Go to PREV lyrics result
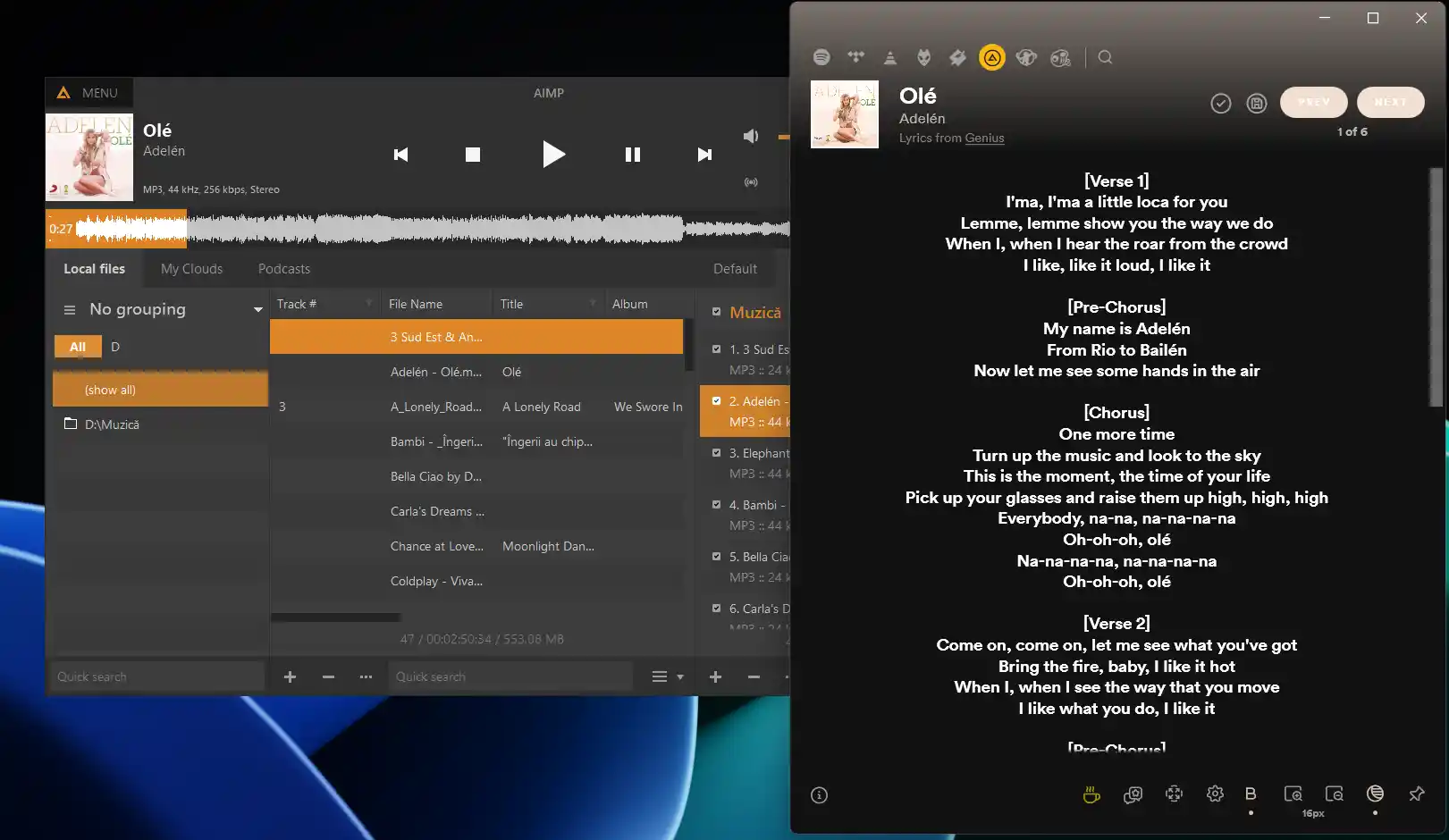Viewport: 1449px width, 840px height. [x=1313, y=102]
